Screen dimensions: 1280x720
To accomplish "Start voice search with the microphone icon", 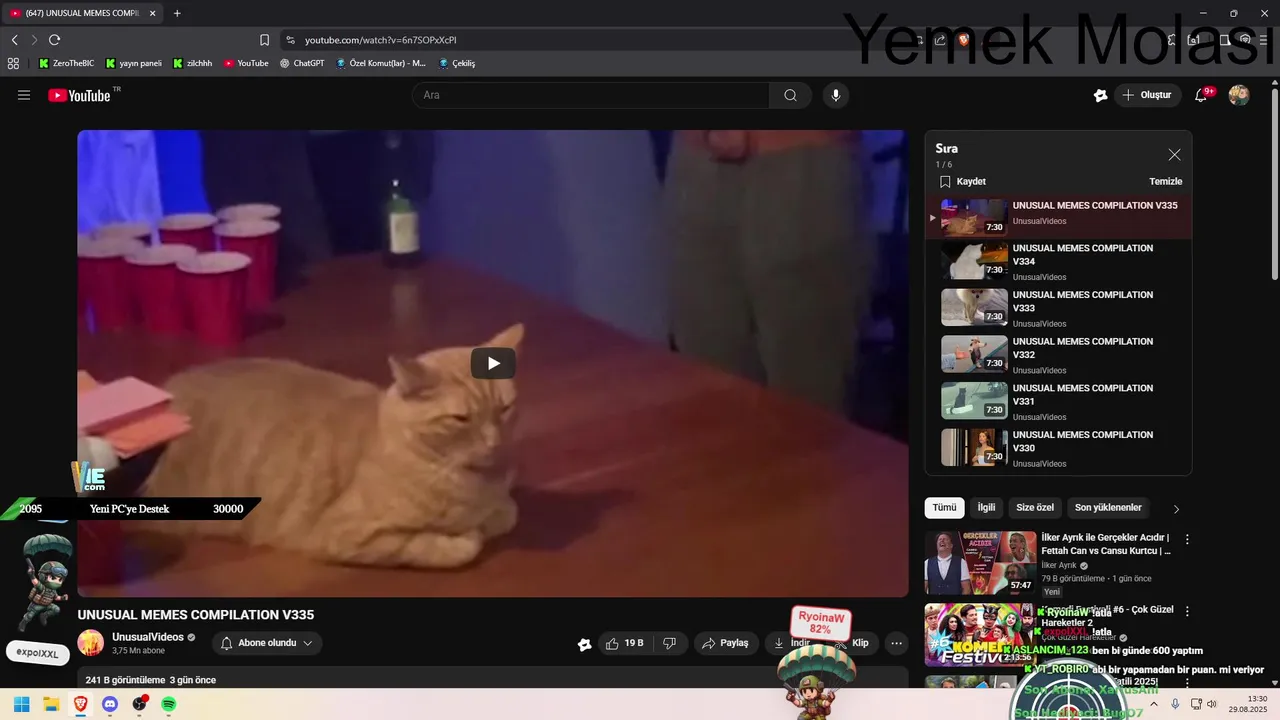I will pos(836,95).
